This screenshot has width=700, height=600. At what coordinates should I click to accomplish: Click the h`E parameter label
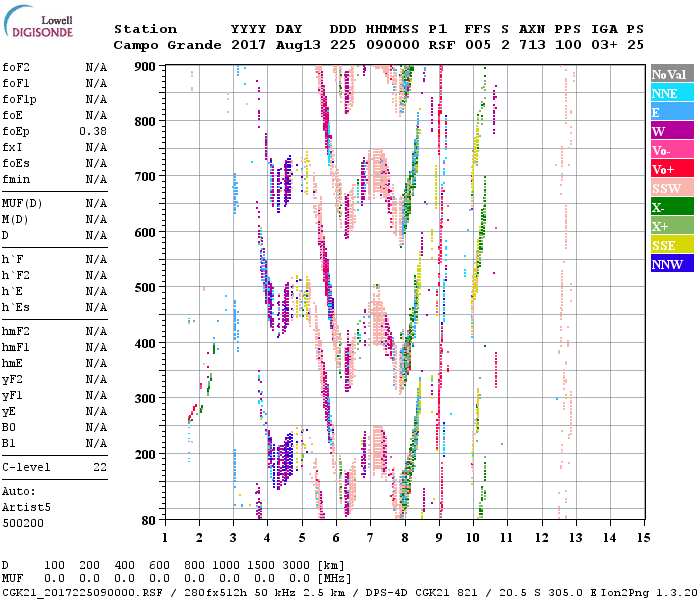click(12, 292)
